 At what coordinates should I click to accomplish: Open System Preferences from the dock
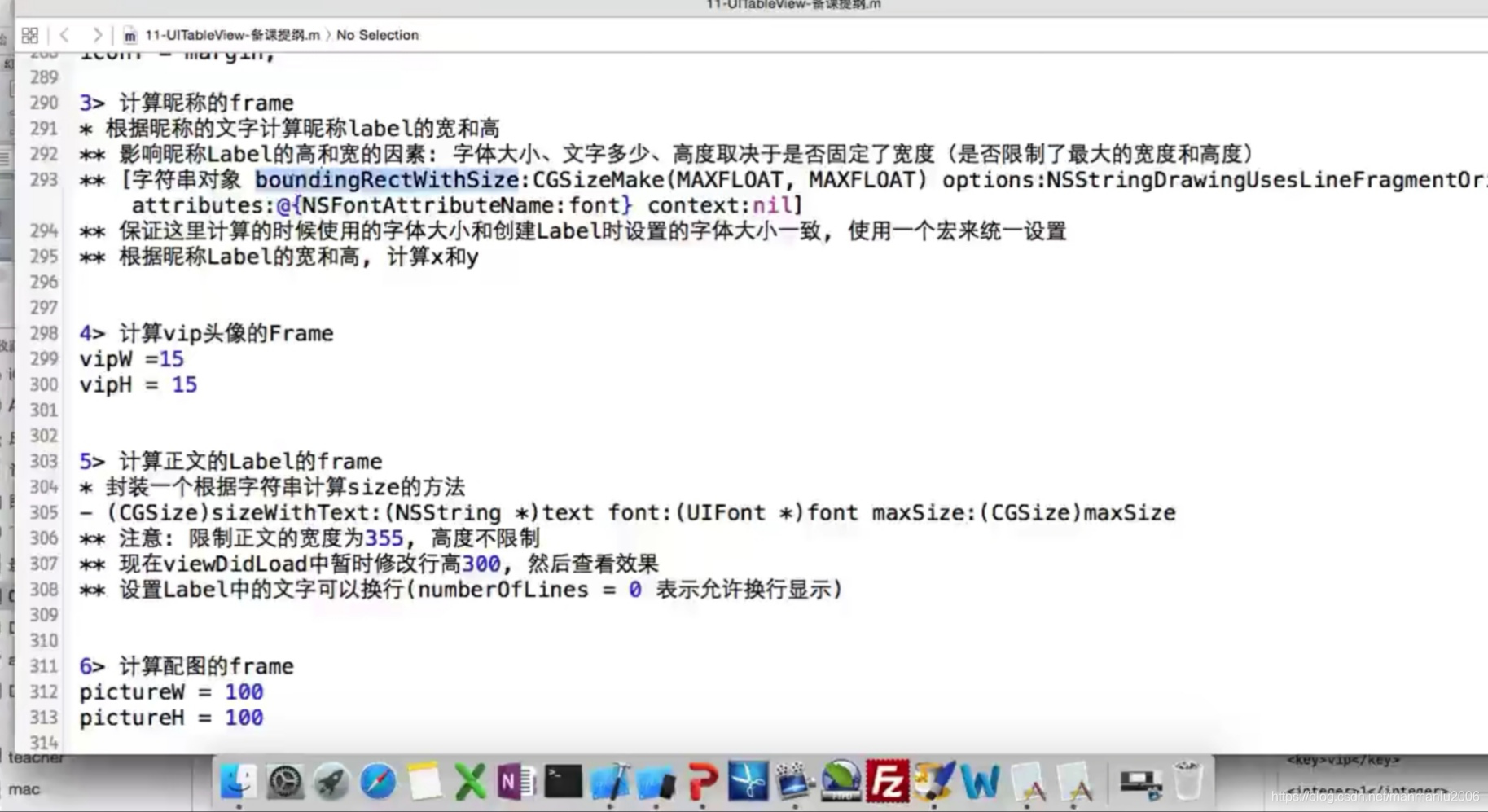click(285, 782)
